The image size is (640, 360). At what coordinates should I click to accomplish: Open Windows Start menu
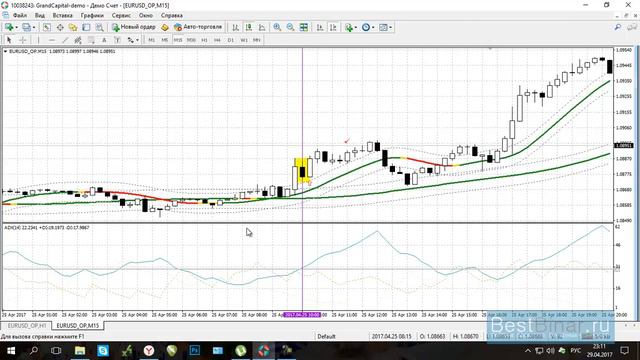coord(11,351)
